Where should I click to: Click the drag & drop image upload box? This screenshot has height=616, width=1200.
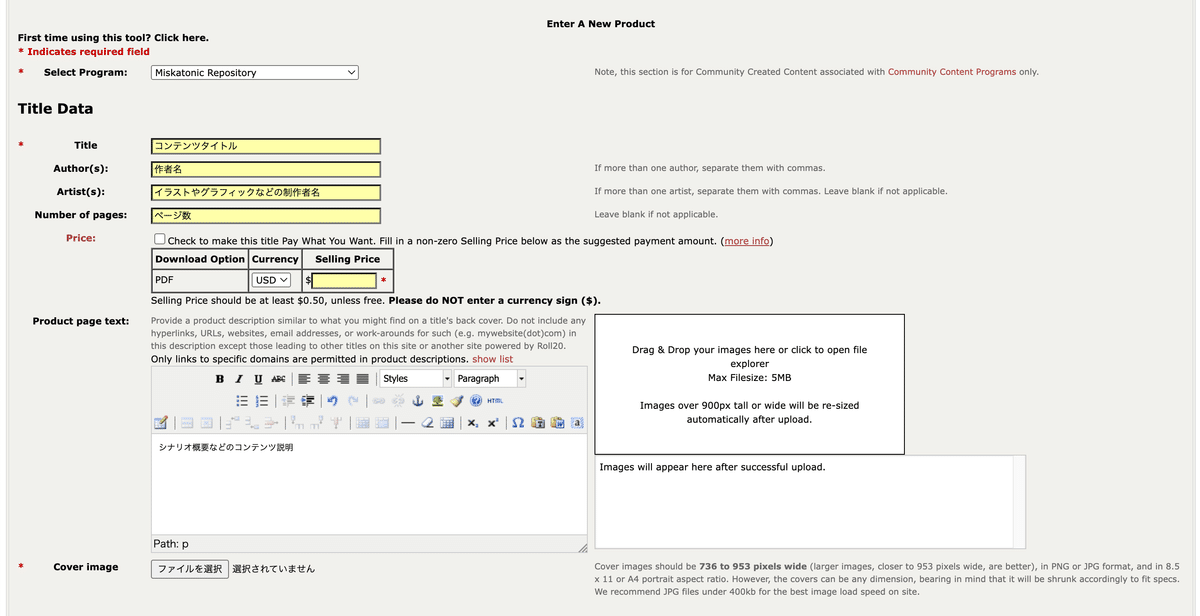point(749,384)
